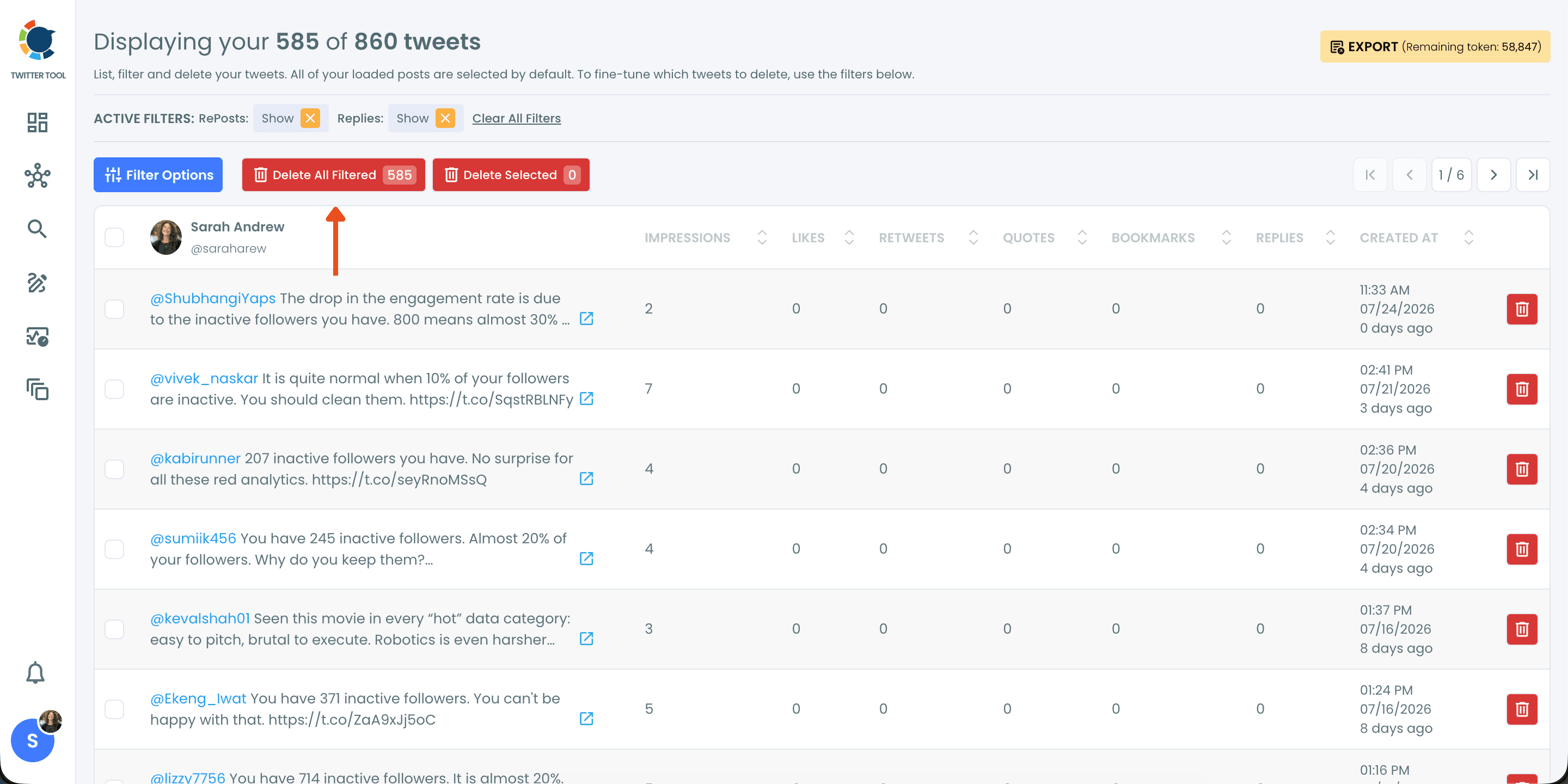Open the @kabirunner mention link
The image size is (1568, 784).
195,458
